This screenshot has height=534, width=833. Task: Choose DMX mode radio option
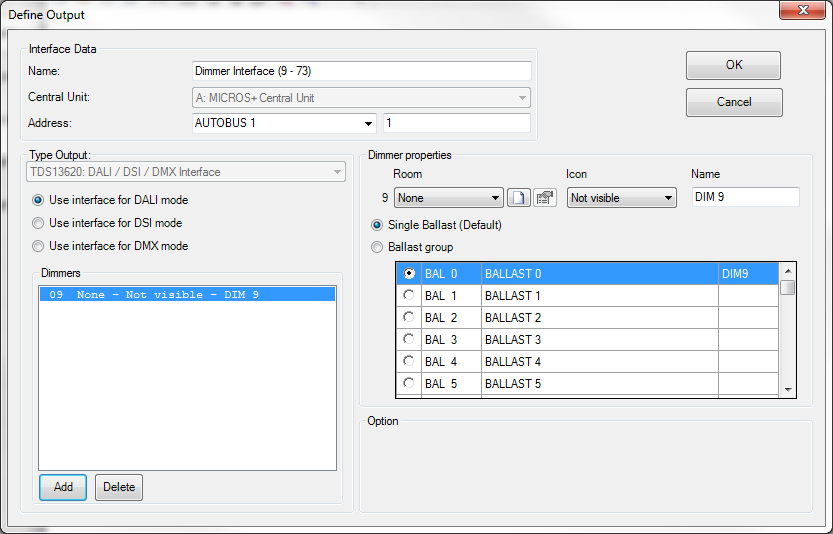39,246
